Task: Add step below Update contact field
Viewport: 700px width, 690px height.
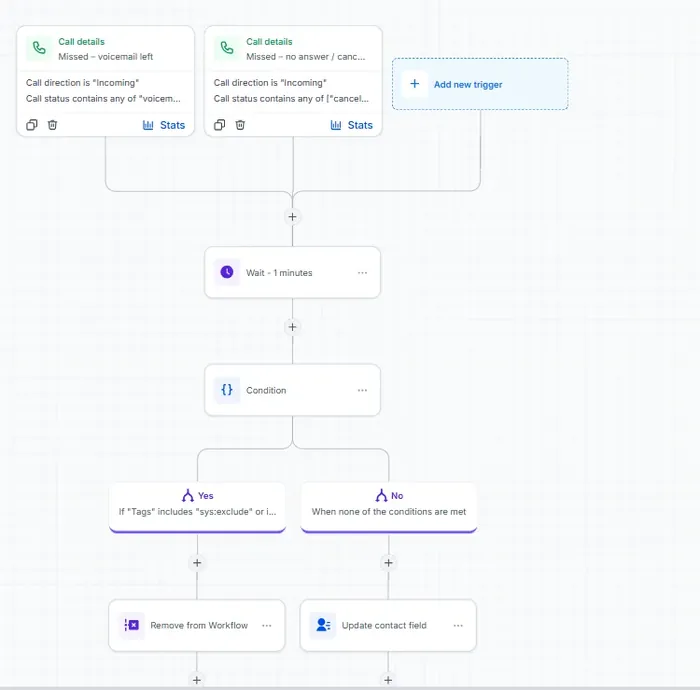Action: point(388,680)
